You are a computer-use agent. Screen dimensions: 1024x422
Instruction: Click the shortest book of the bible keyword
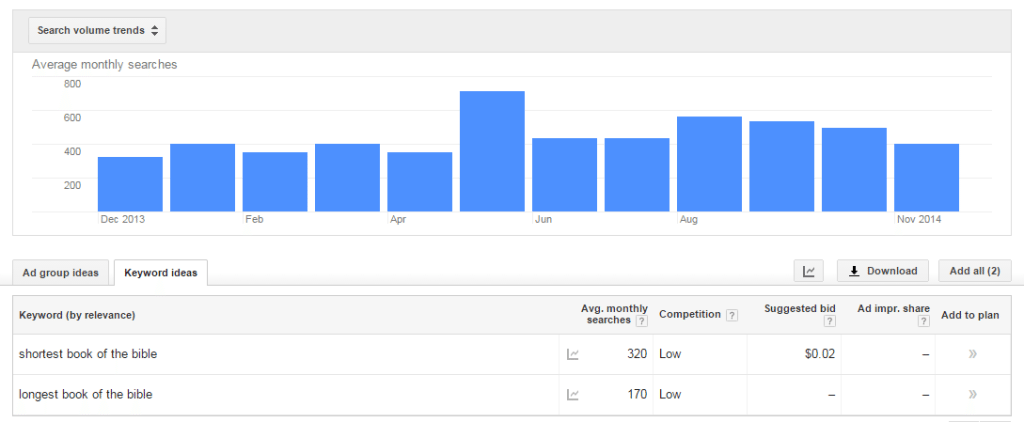click(x=88, y=354)
